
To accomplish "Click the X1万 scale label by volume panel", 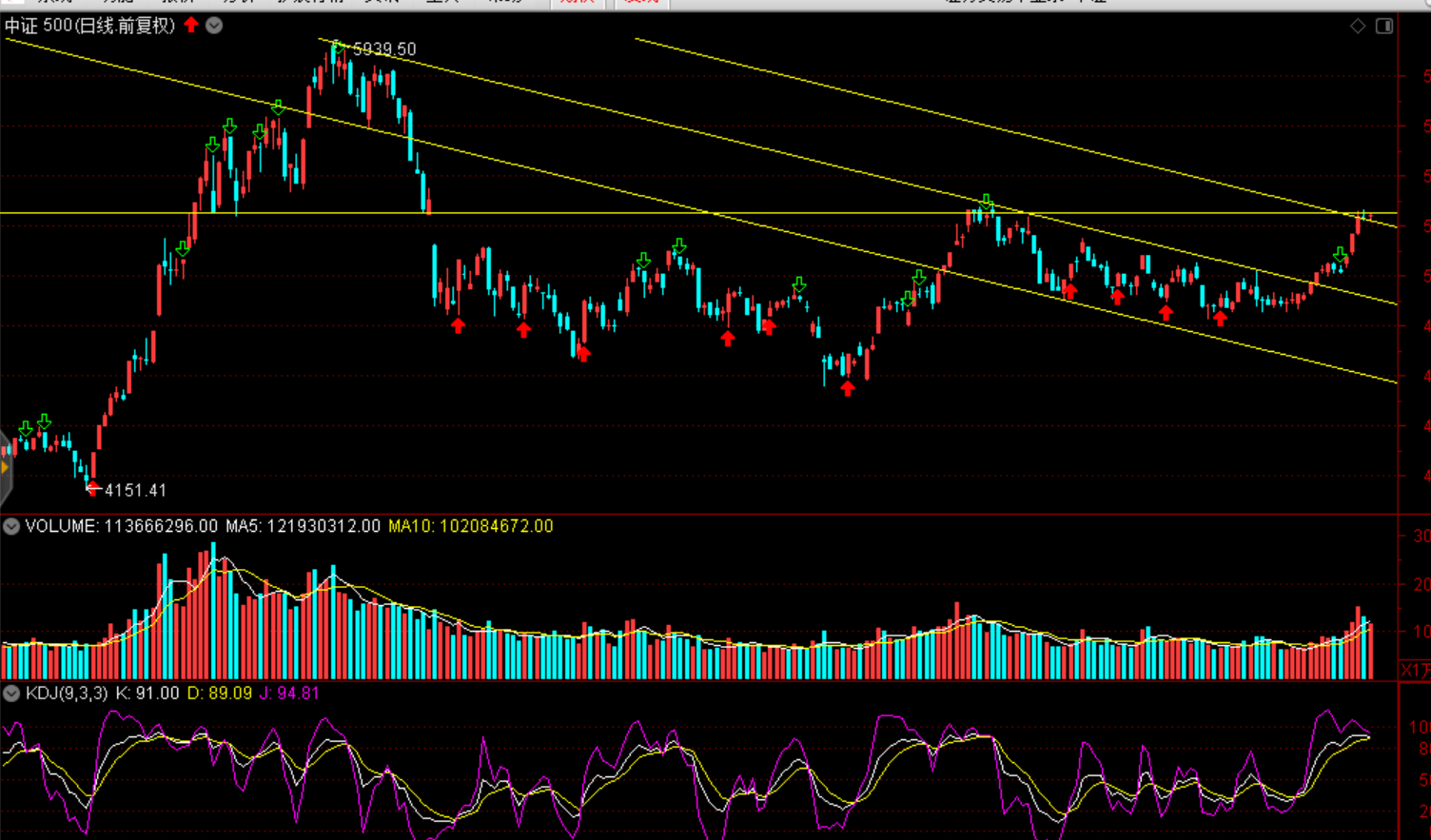I will (x=1415, y=671).
